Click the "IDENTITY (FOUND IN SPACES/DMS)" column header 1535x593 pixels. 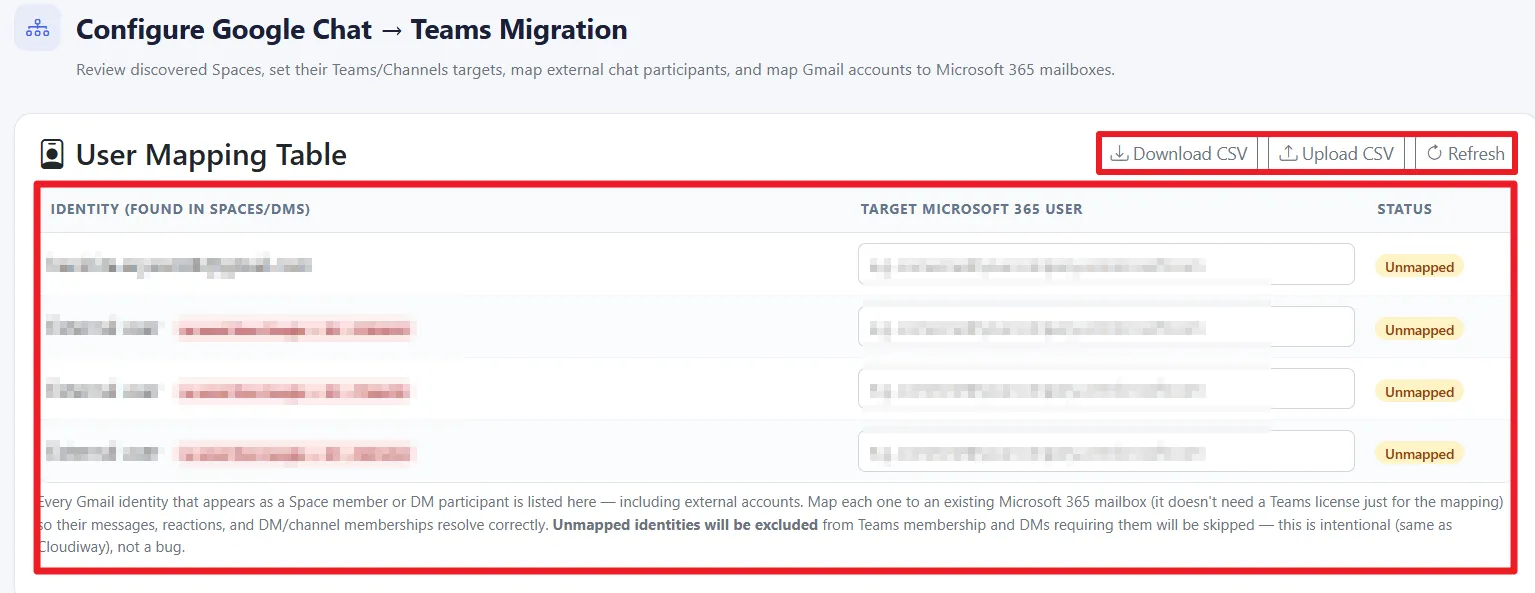[x=180, y=209]
